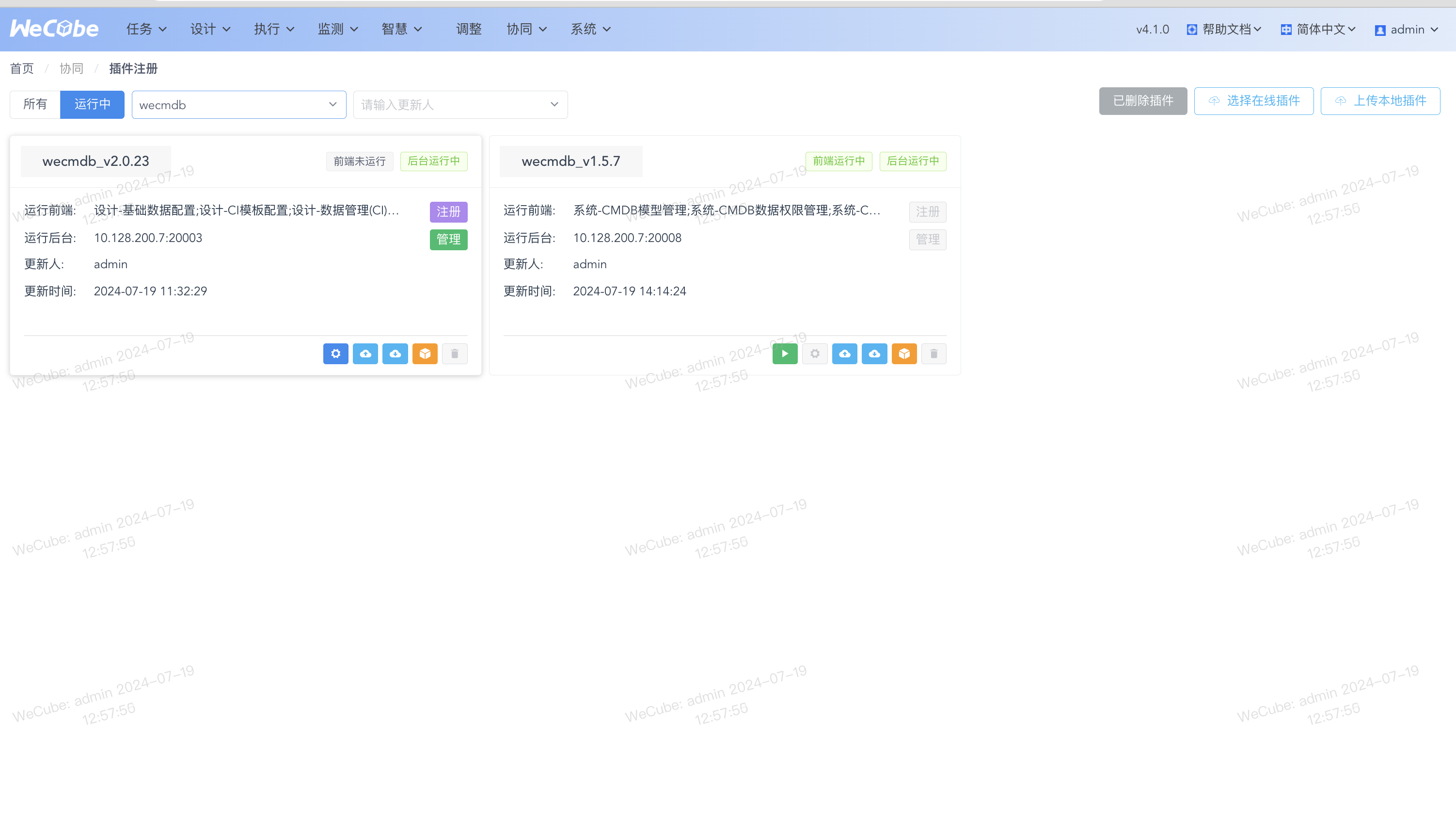Click gray 管理 button on wecmdb_v1.5.7

tap(928, 239)
